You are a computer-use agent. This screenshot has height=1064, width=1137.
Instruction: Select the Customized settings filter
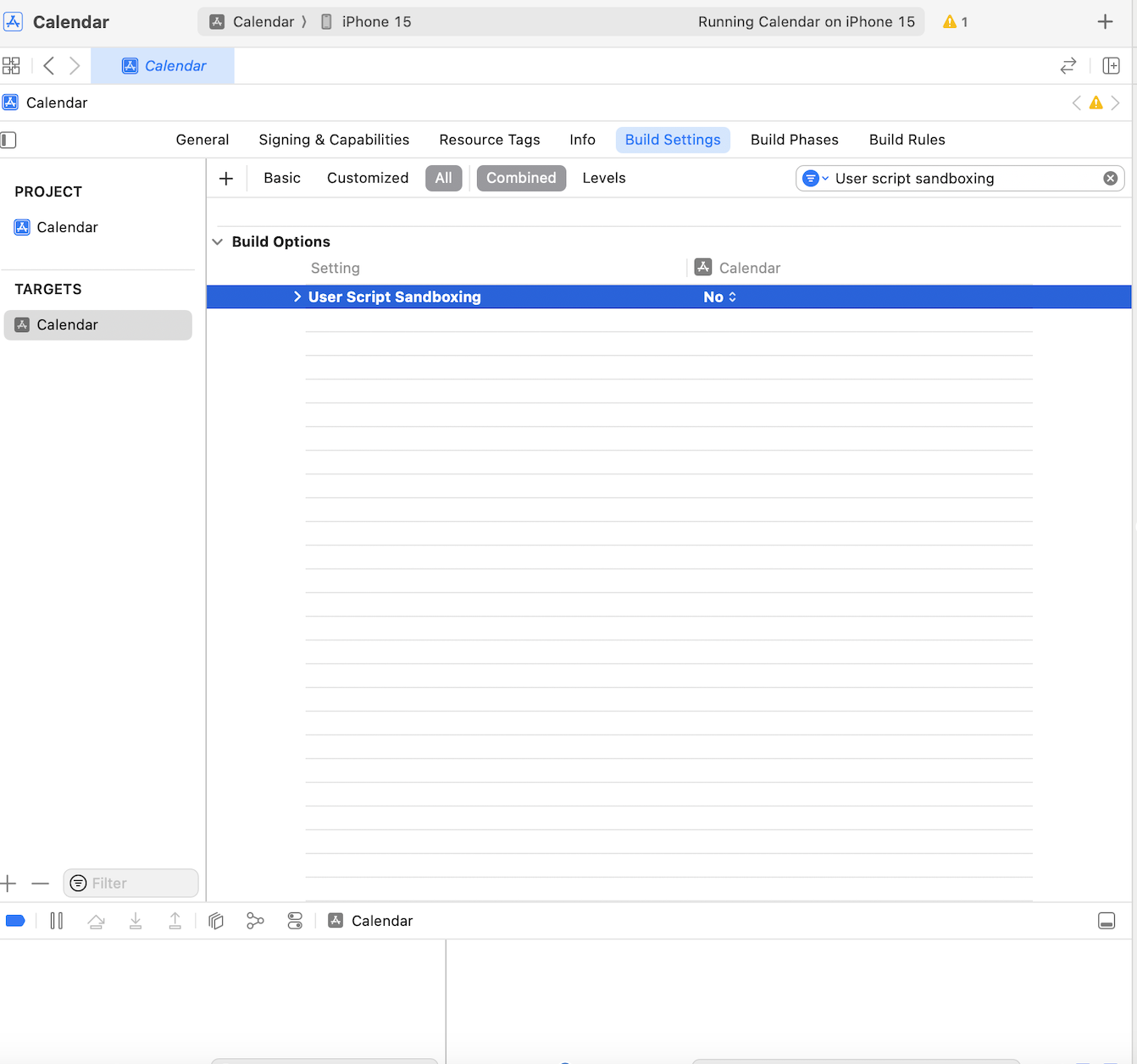click(367, 178)
